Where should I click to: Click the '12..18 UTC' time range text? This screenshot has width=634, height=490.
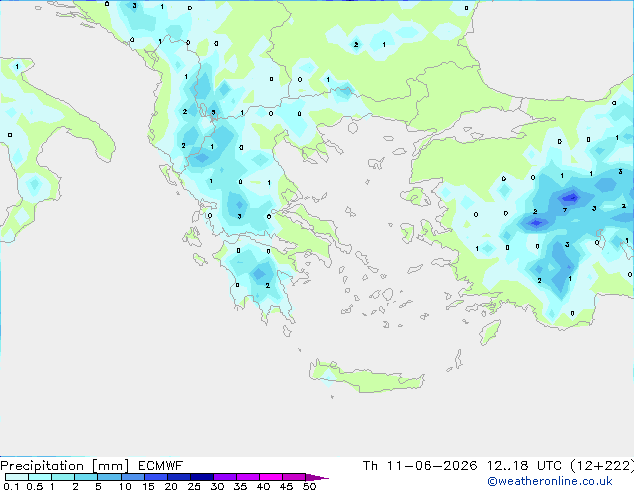coord(524,466)
